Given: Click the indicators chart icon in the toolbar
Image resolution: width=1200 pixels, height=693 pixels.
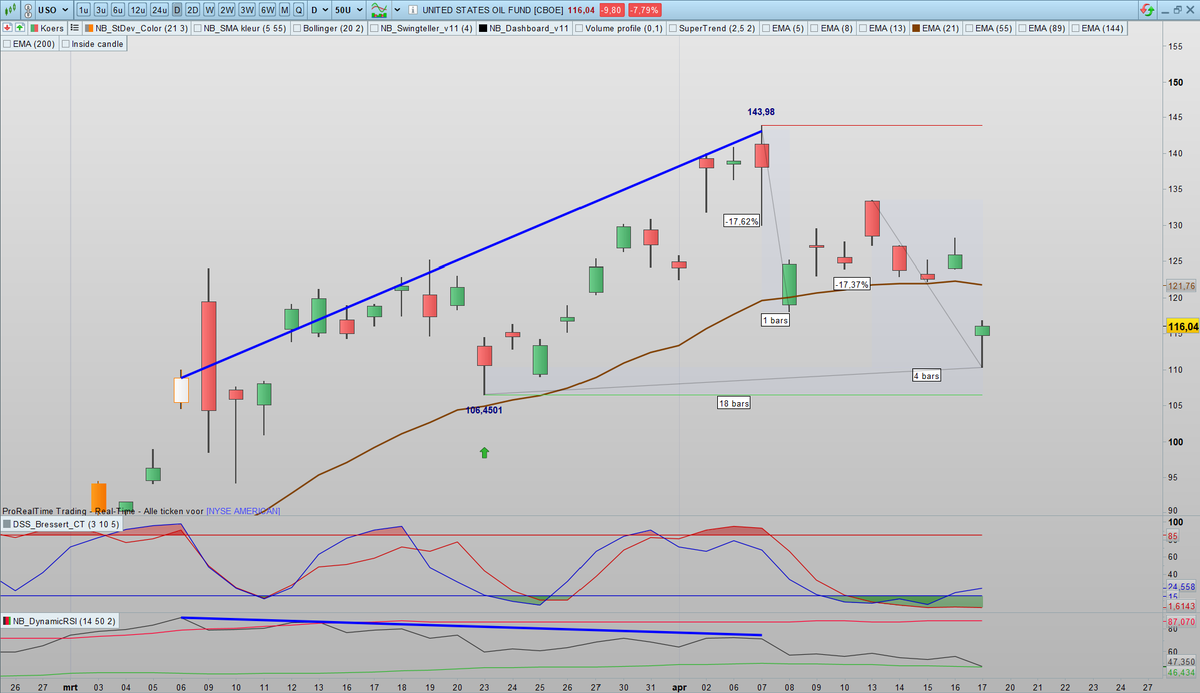Looking at the screenshot, I should tap(379, 10).
